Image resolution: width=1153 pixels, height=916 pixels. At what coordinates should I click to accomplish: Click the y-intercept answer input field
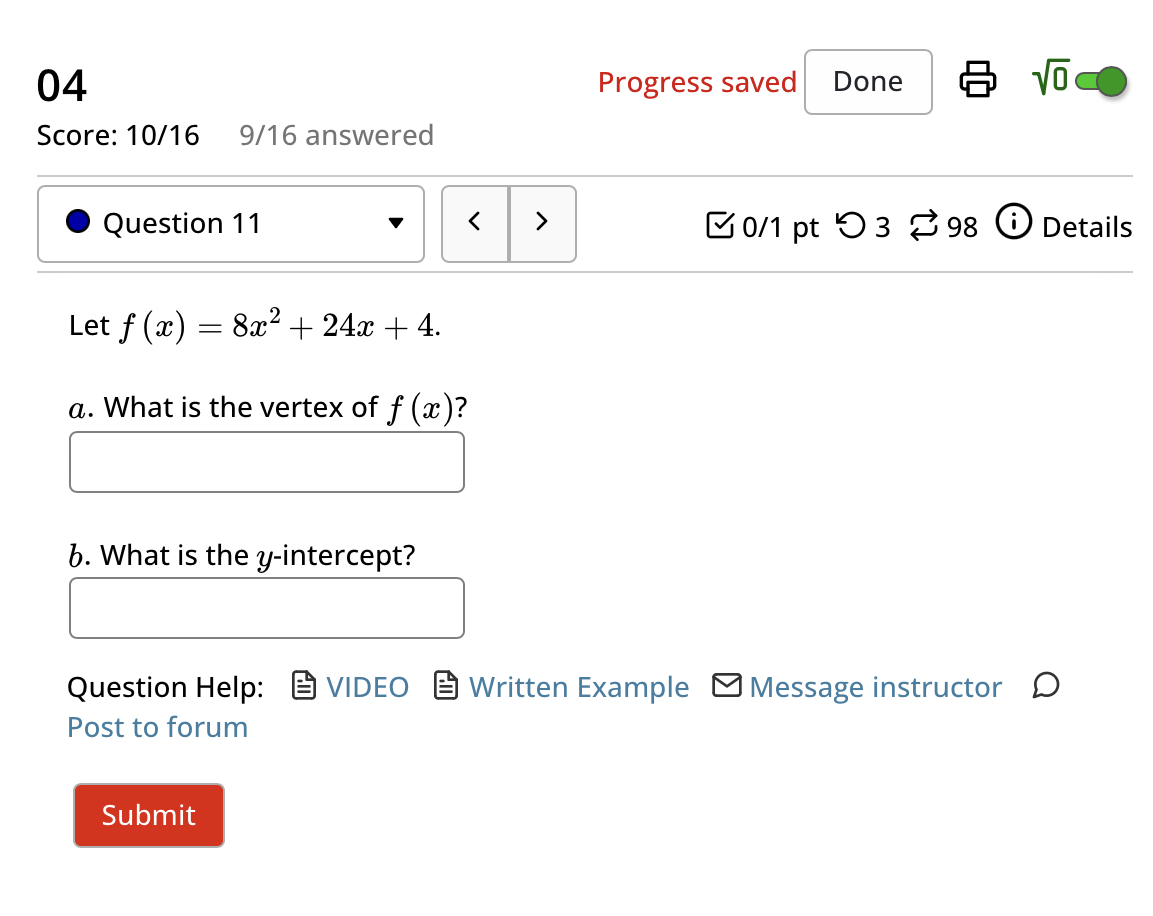(267, 608)
